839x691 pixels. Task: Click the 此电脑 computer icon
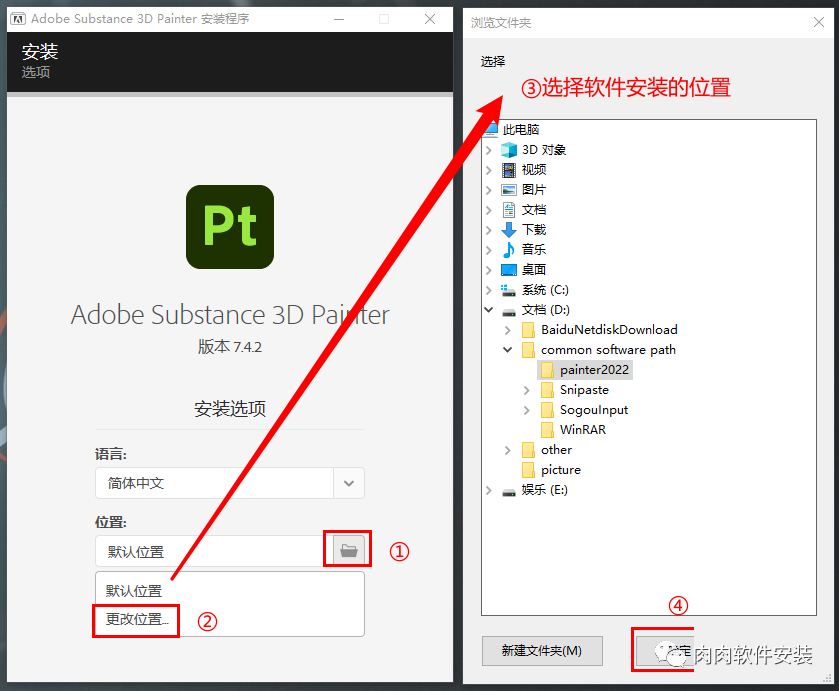491,130
